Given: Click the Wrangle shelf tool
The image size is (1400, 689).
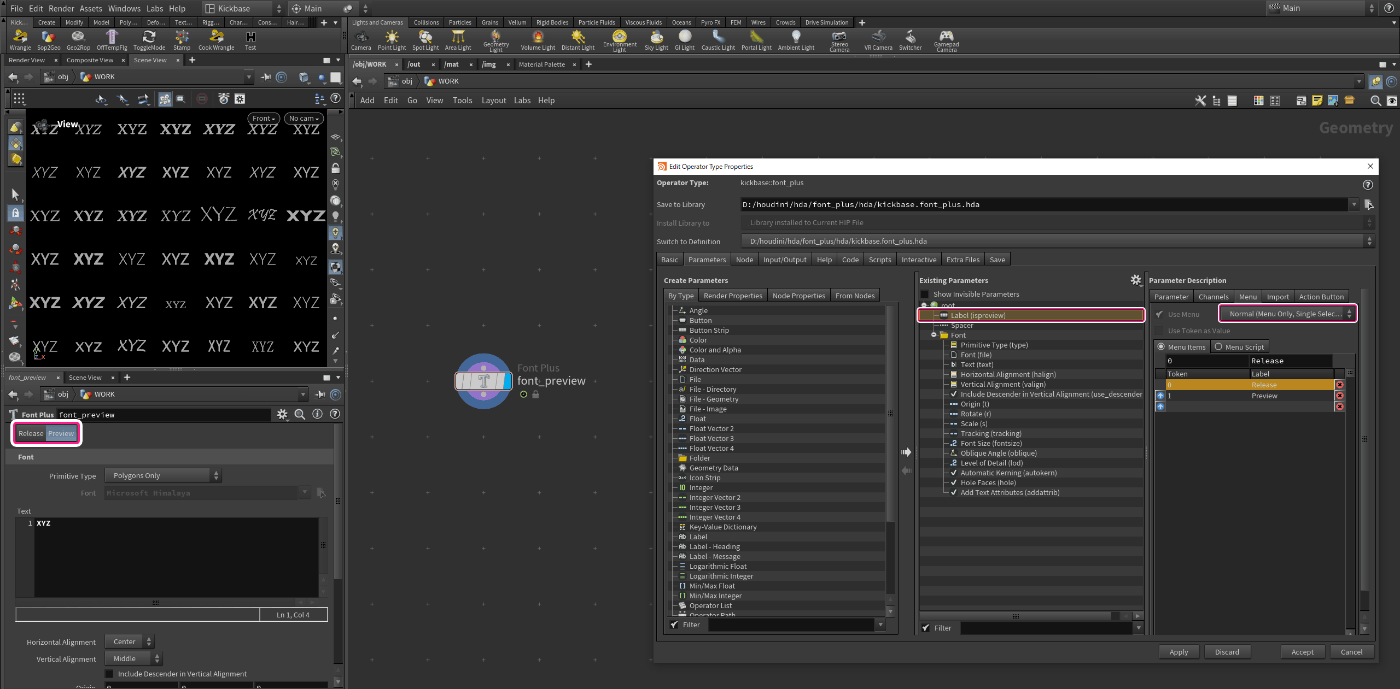Looking at the screenshot, I should [20, 40].
